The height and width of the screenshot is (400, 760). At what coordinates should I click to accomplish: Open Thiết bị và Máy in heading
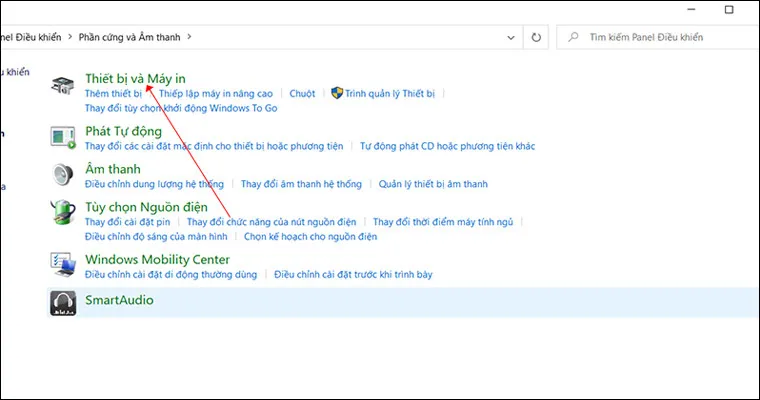[x=135, y=78]
